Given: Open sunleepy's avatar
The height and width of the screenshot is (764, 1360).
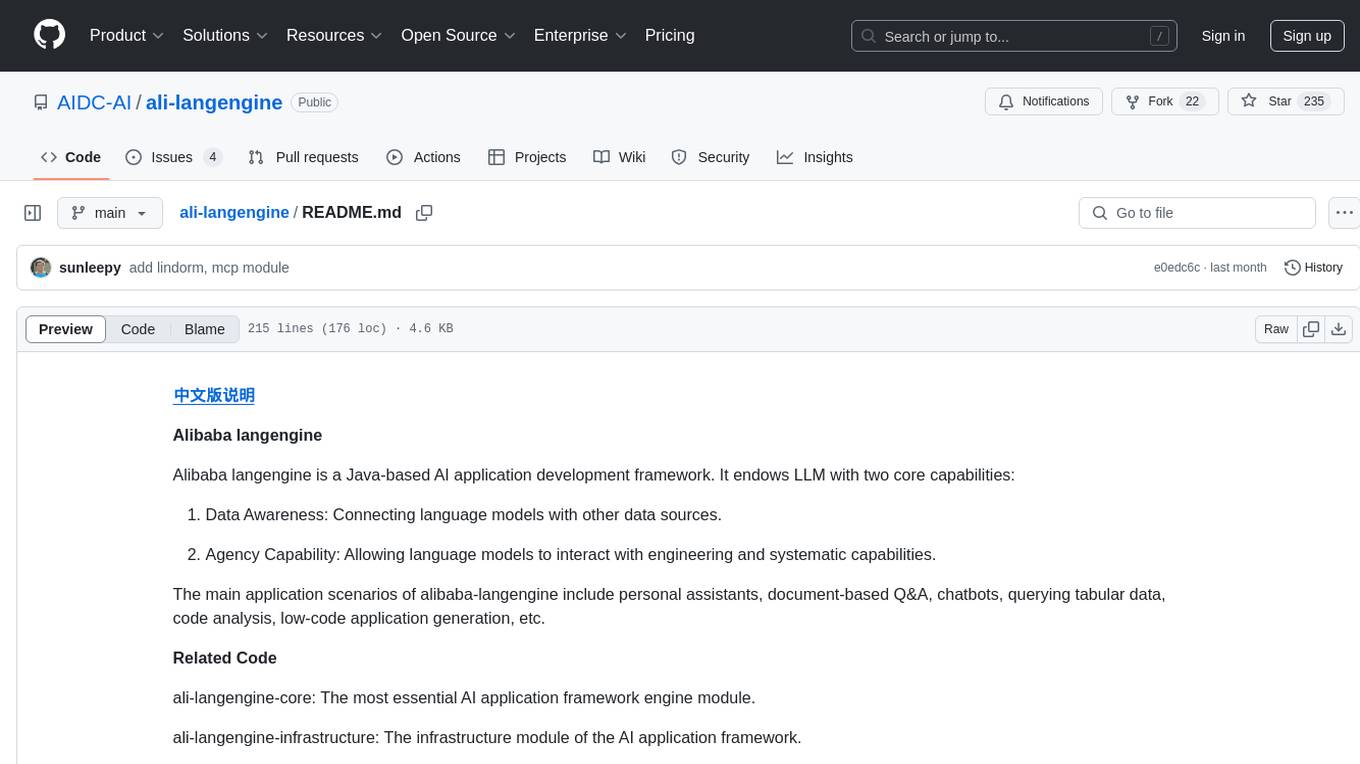Looking at the screenshot, I should (x=41, y=268).
